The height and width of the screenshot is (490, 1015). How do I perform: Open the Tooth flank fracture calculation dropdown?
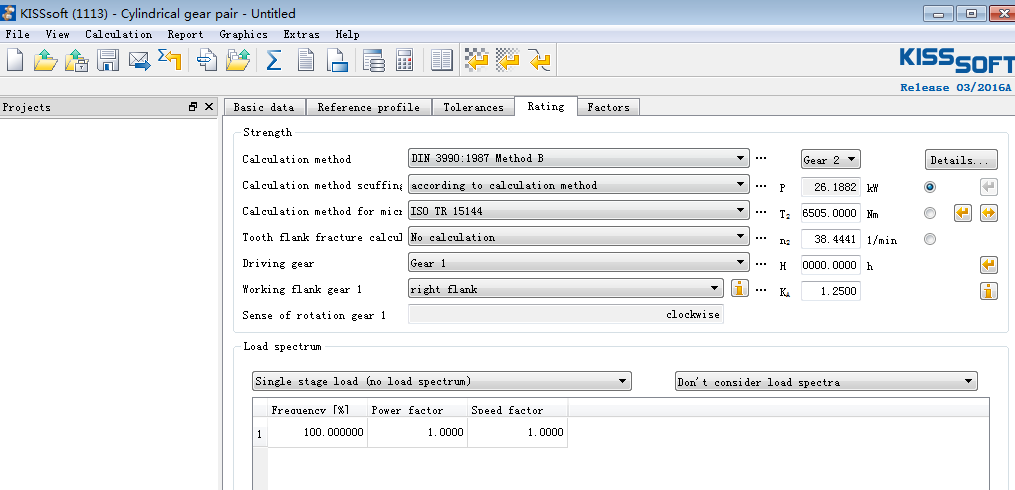coord(579,237)
